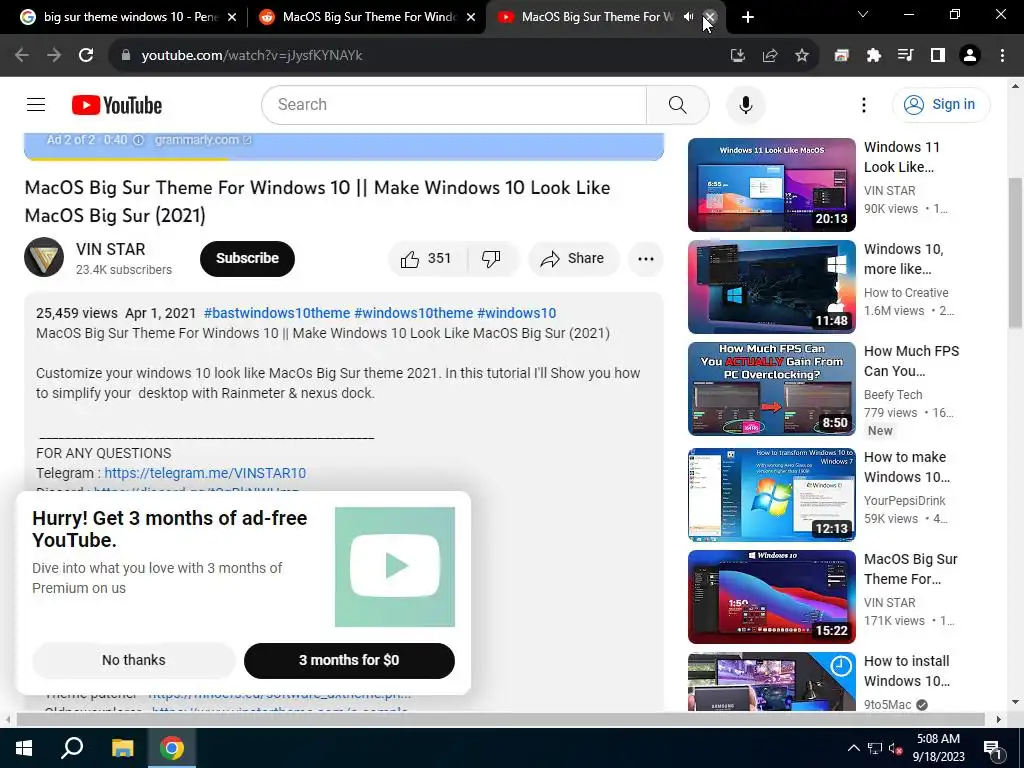Accept 3 months for $0 offer

[349, 660]
